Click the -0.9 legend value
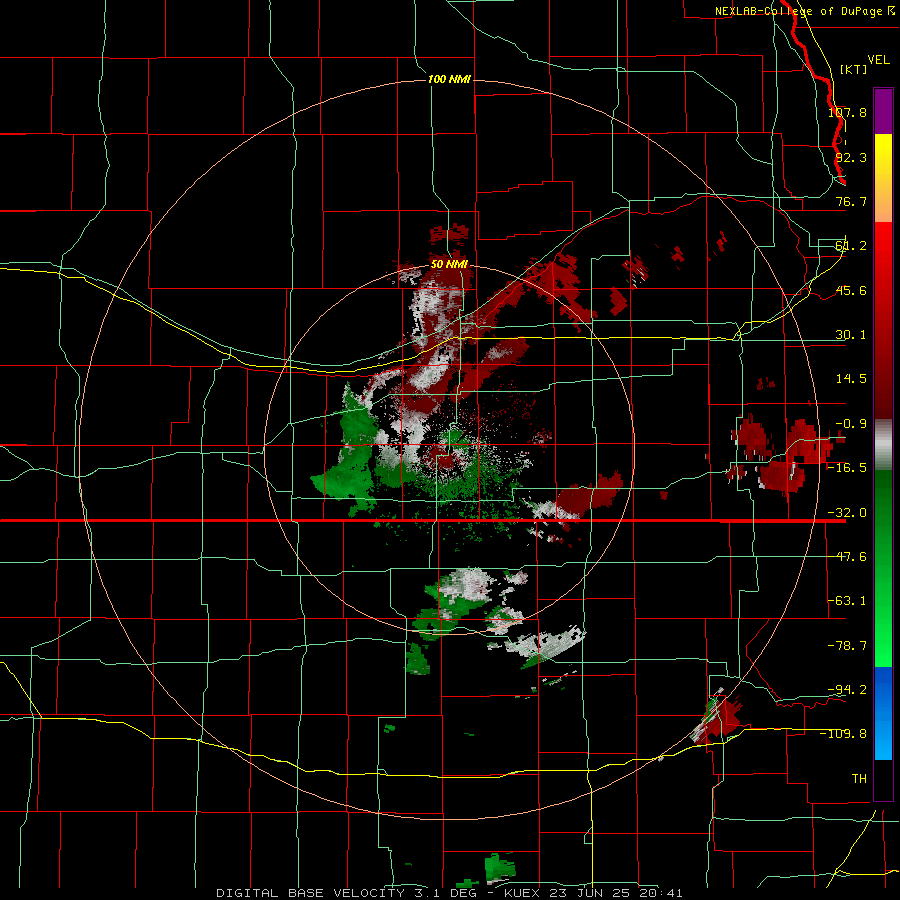900x900 pixels. click(851, 424)
